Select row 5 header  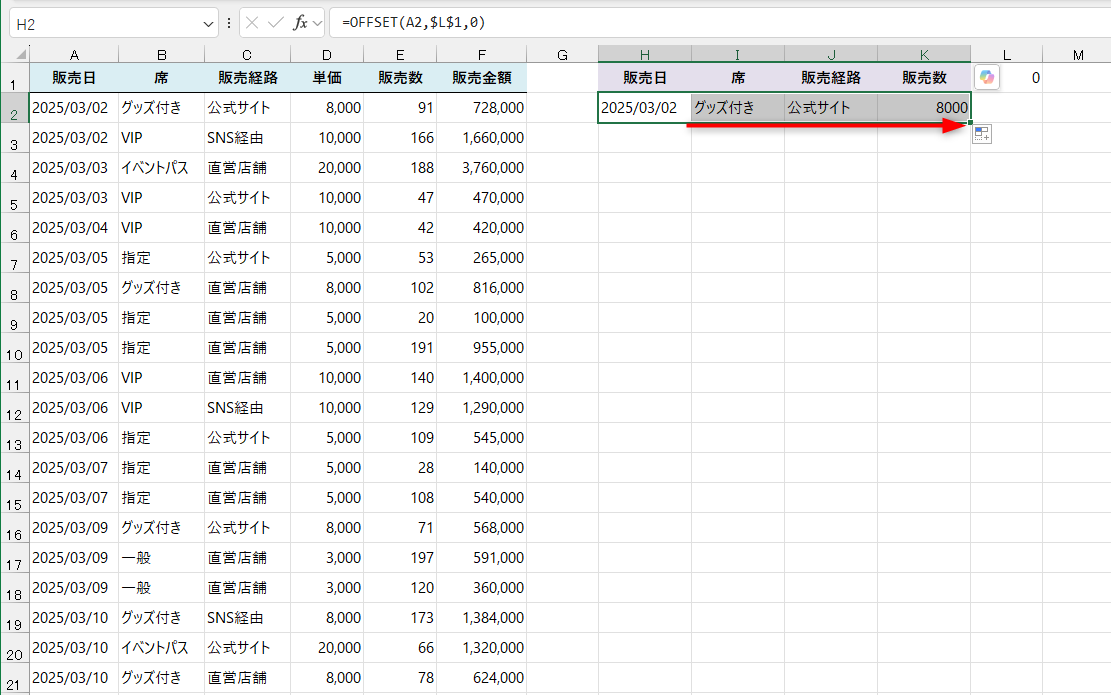point(14,198)
